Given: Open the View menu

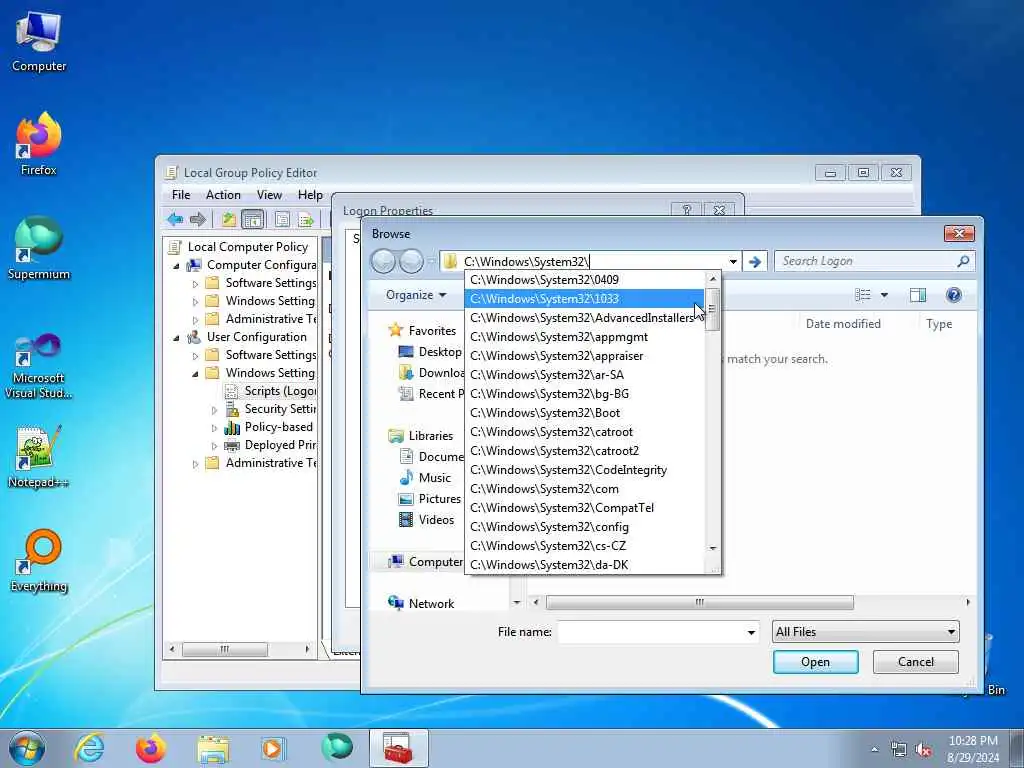Looking at the screenshot, I should pos(269,195).
